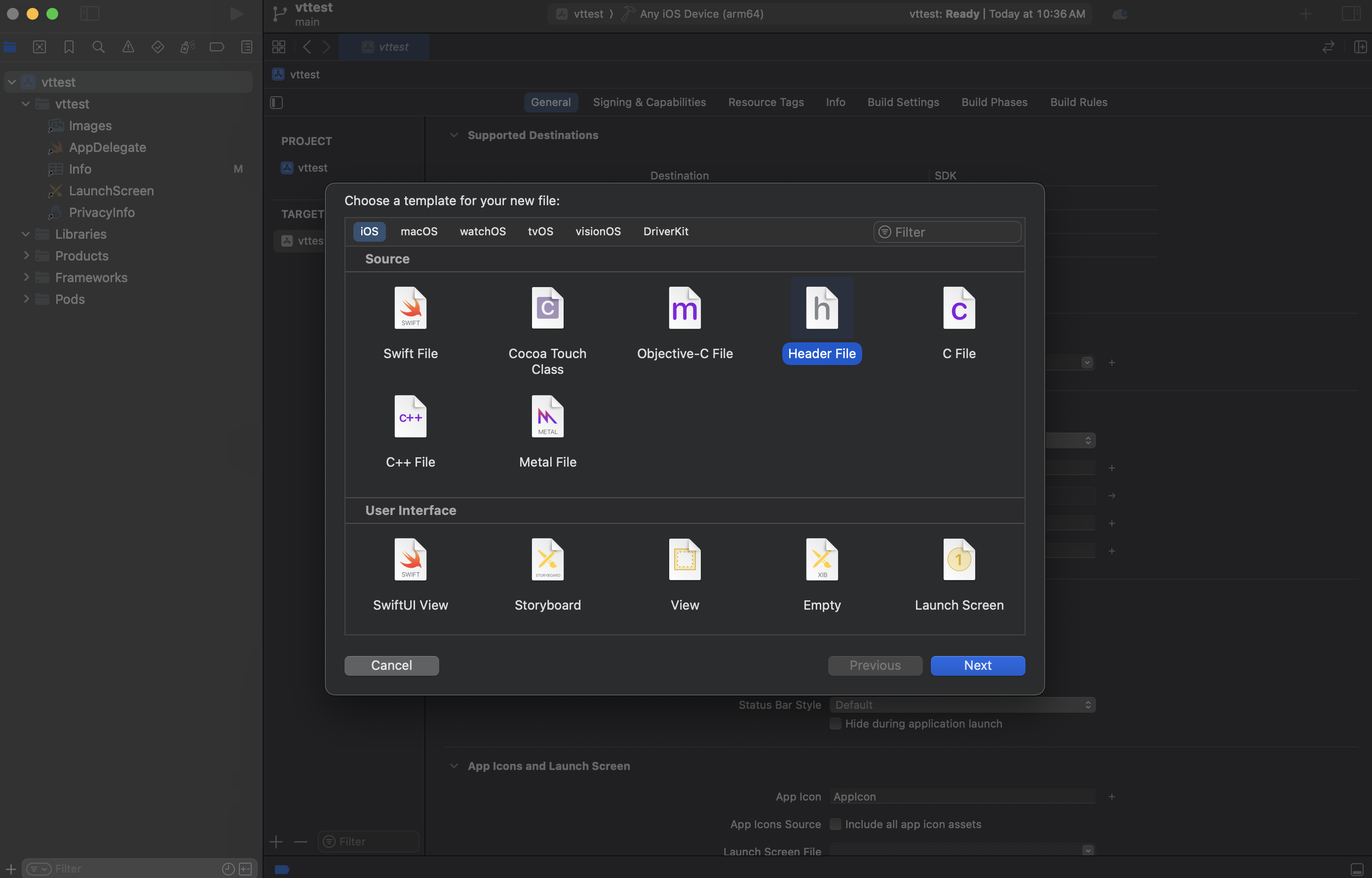Select PrivacyInfo in the navigator

[x=102, y=212]
